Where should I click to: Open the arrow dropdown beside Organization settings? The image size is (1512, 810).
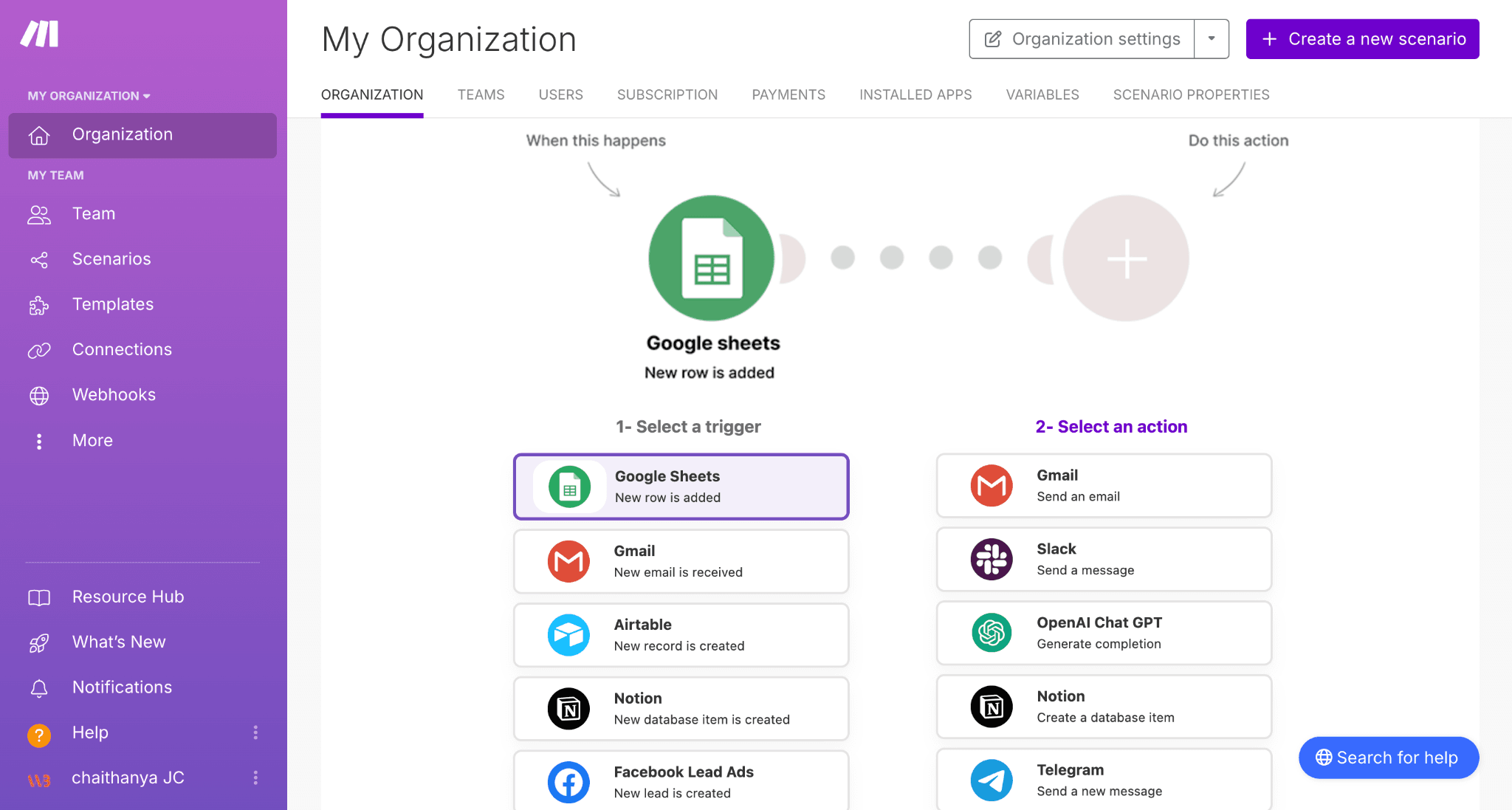pos(1212,38)
